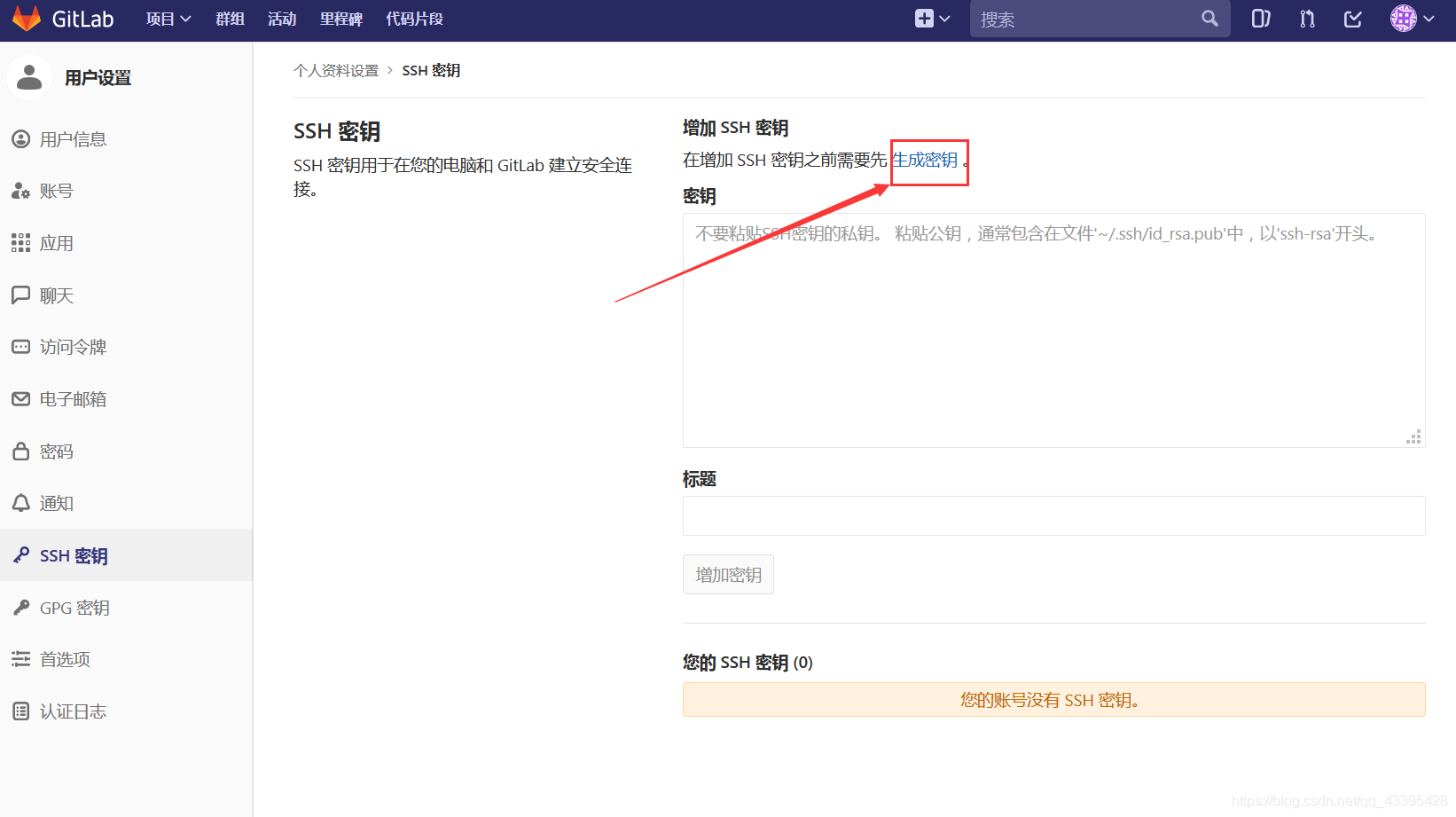Open the 里程碑 menu item
The height and width of the screenshot is (817, 1456).
coord(341,19)
